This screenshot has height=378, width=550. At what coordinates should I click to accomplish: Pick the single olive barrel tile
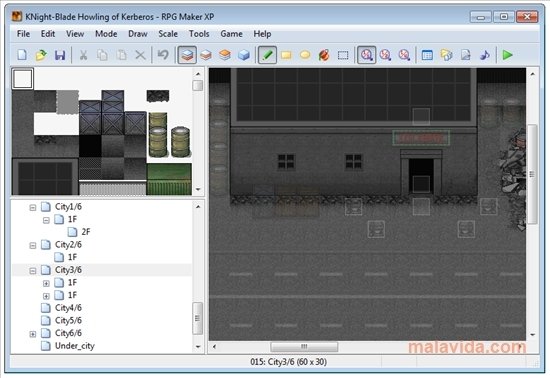pyautogui.click(x=181, y=142)
